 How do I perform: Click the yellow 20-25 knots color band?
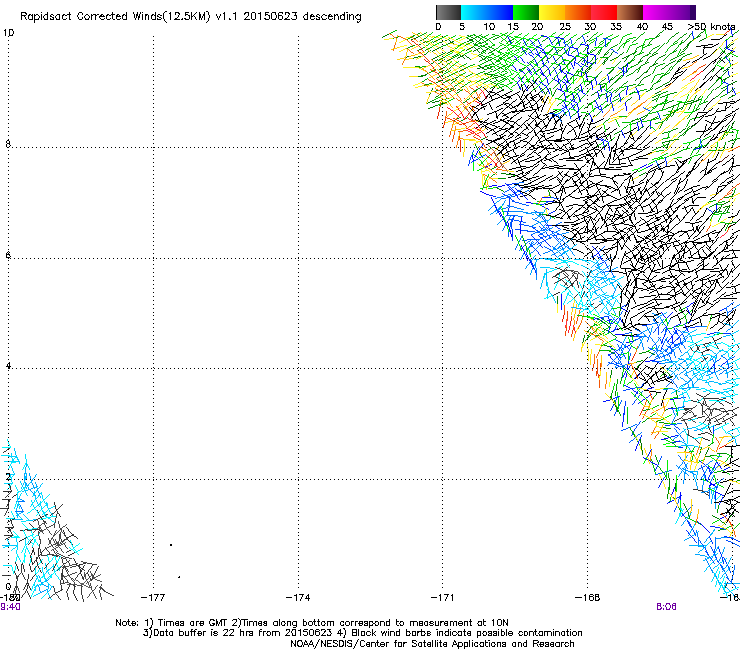point(552,12)
